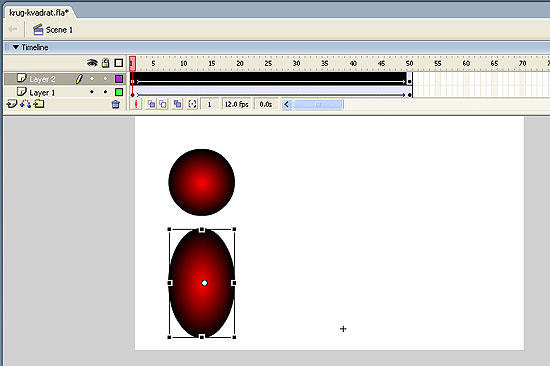The width and height of the screenshot is (550, 366).
Task: Select the Scene 1 label
Action: tap(59, 30)
